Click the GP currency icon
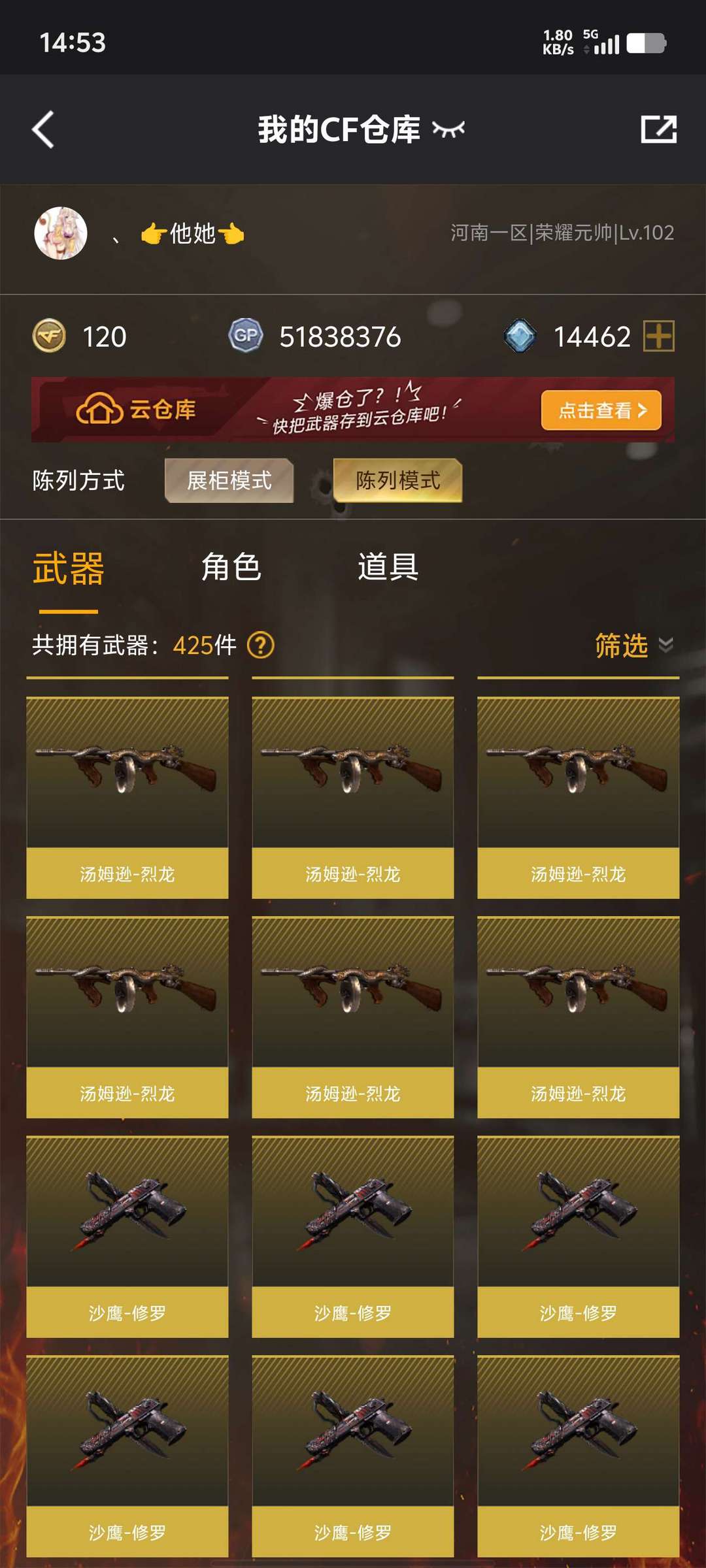Viewport: 706px width, 1568px height. coord(246,336)
